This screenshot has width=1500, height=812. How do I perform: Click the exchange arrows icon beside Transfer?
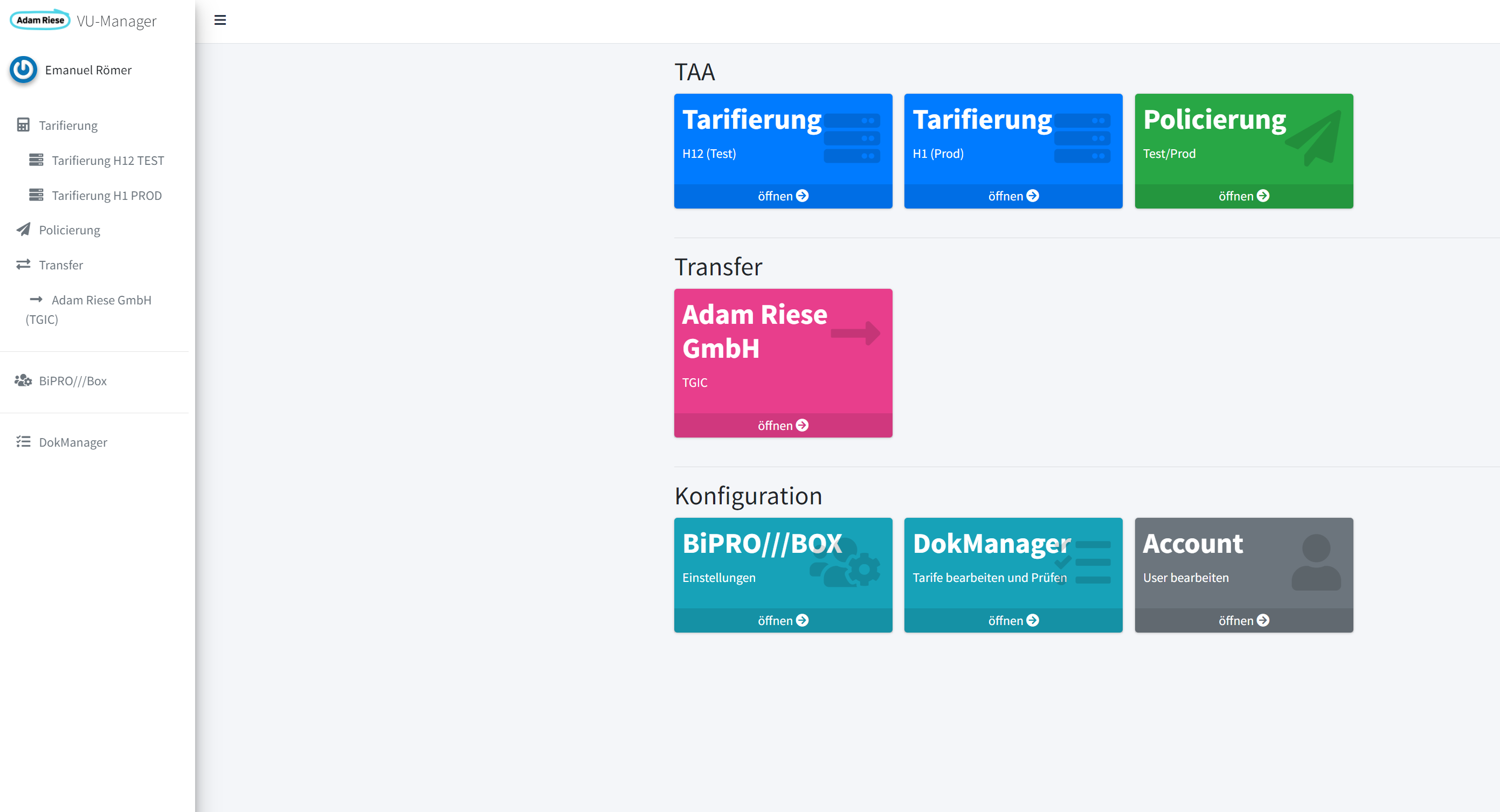pos(23,265)
